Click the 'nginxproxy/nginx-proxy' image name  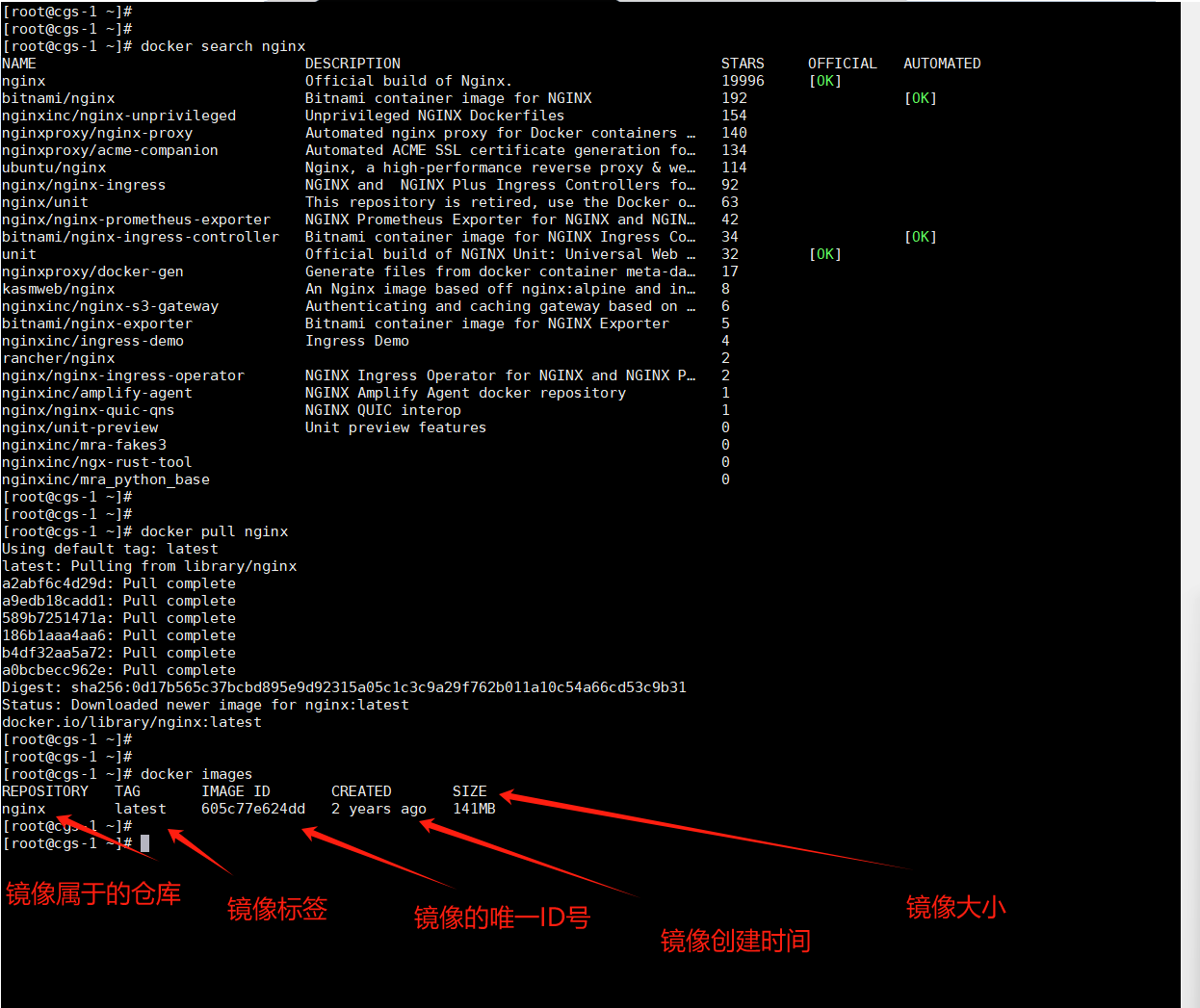click(97, 133)
